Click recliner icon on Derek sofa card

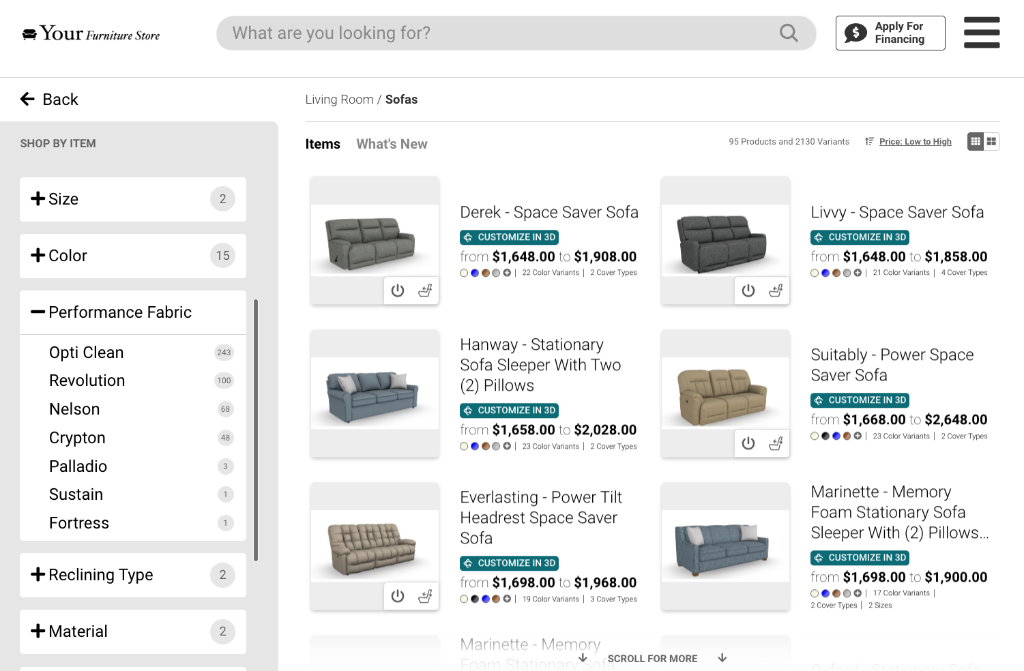(x=425, y=291)
